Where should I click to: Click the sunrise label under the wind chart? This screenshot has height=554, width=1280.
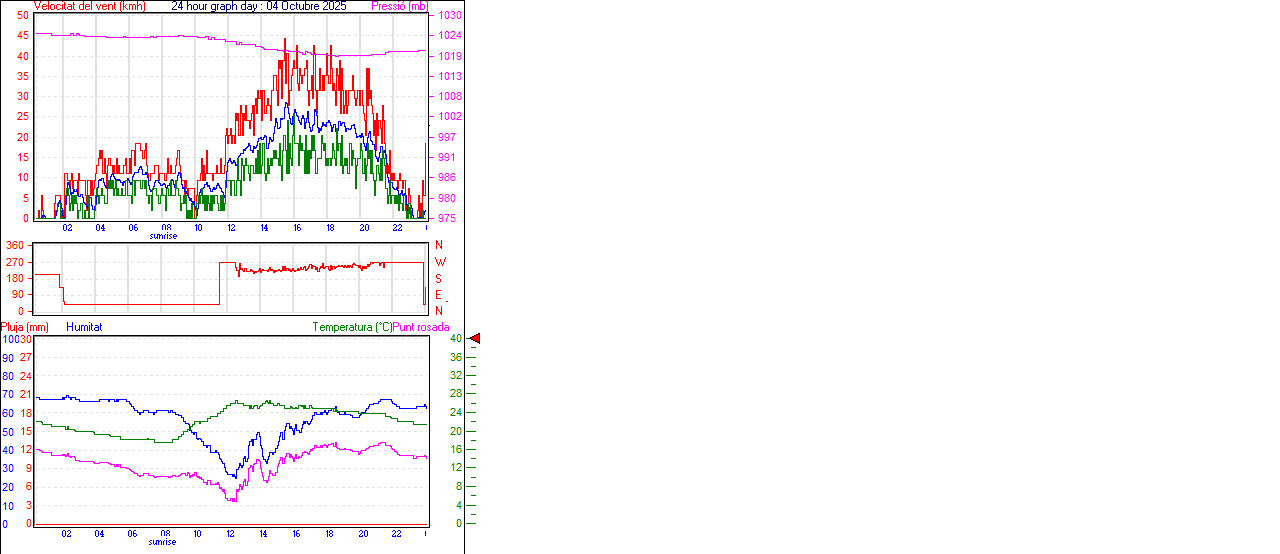164,236
